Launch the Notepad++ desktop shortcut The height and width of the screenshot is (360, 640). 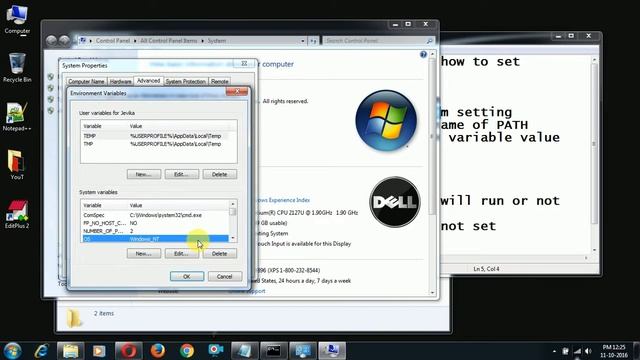pyautogui.click(x=16, y=117)
